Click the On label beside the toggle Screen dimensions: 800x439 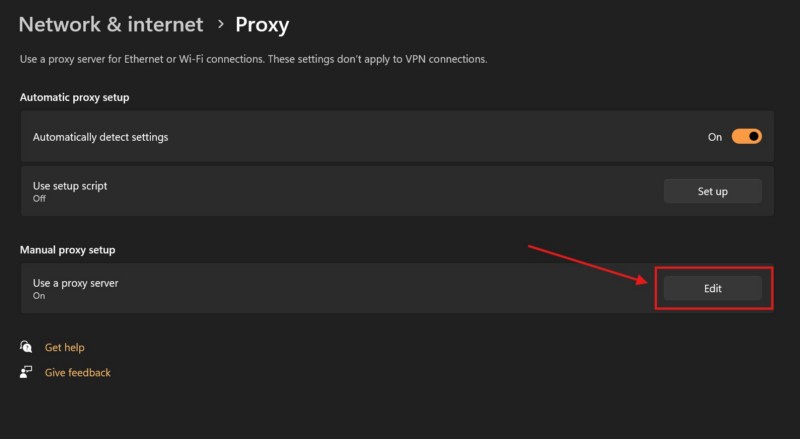pos(715,137)
